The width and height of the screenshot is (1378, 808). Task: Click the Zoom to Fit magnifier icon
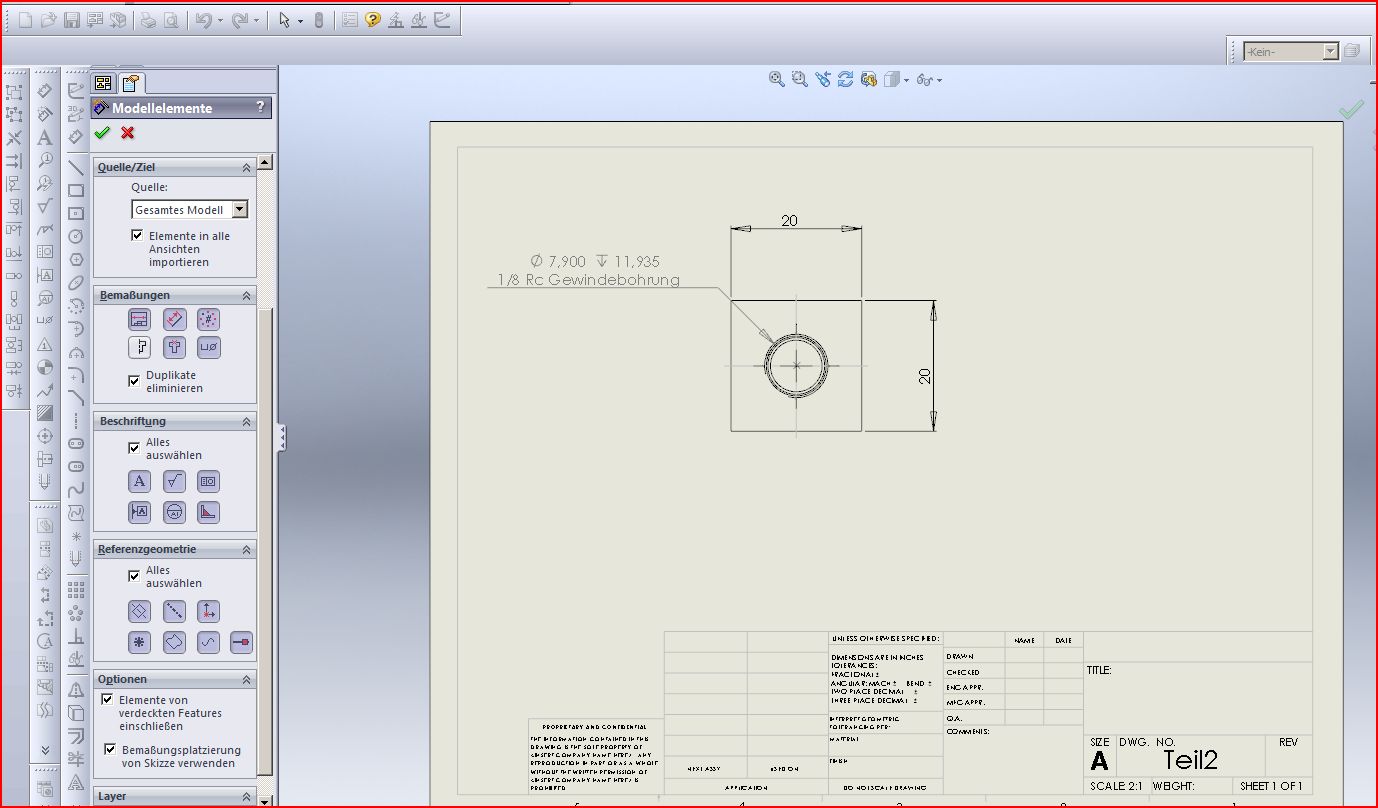coord(776,80)
